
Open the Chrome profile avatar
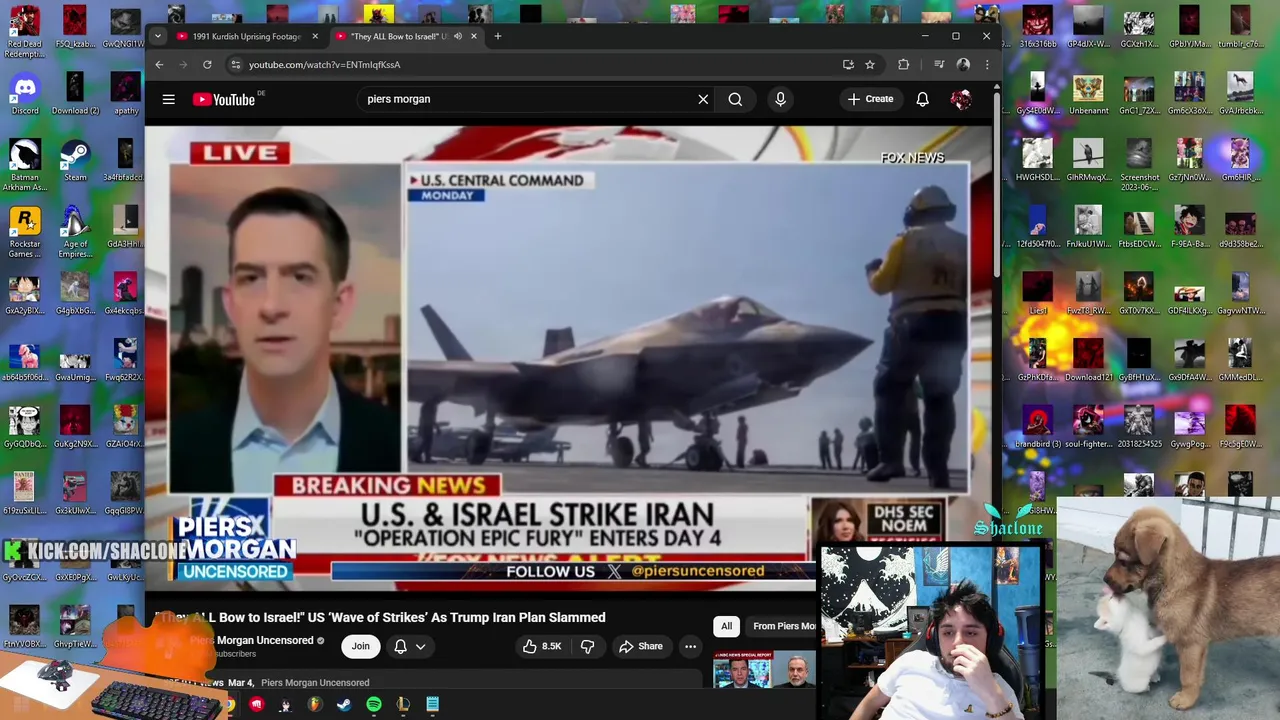963,64
